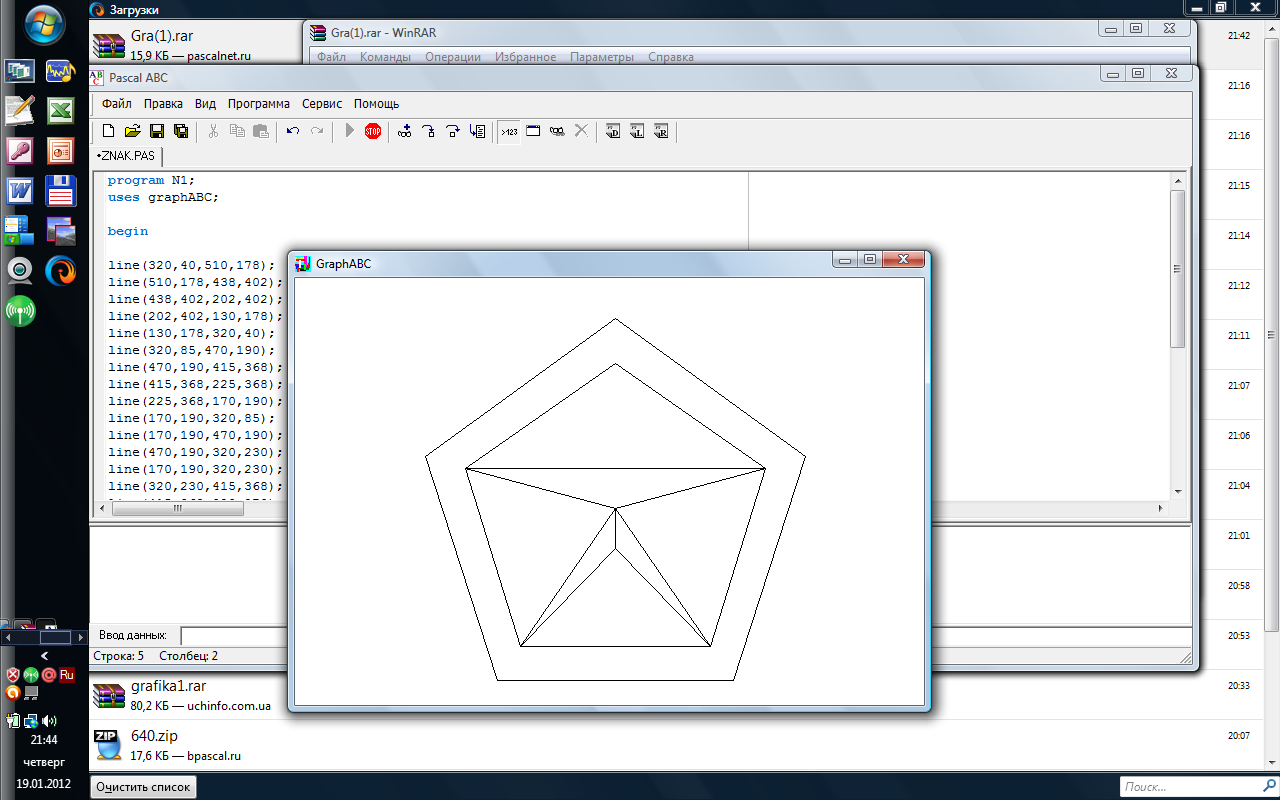Save the file with the floppy disk icon
Viewport: 1280px width, 800px height.
point(157,131)
